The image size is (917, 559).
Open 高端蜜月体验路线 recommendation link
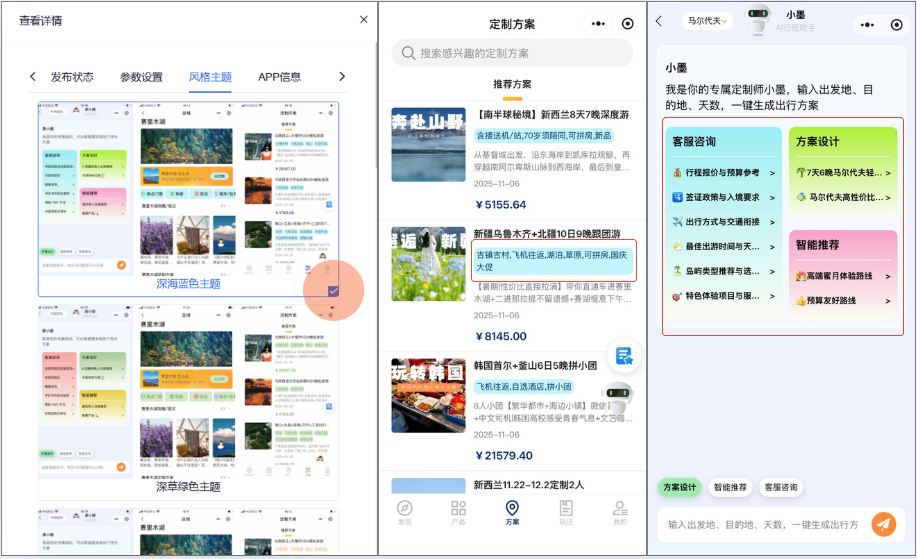[842, 275]
